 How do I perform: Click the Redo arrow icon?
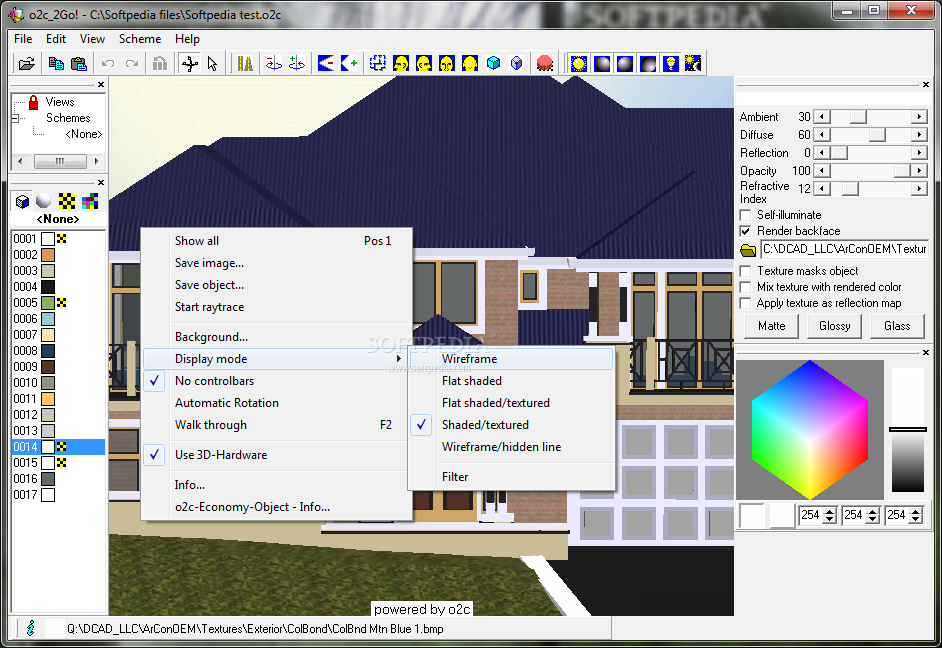[132, 63]
